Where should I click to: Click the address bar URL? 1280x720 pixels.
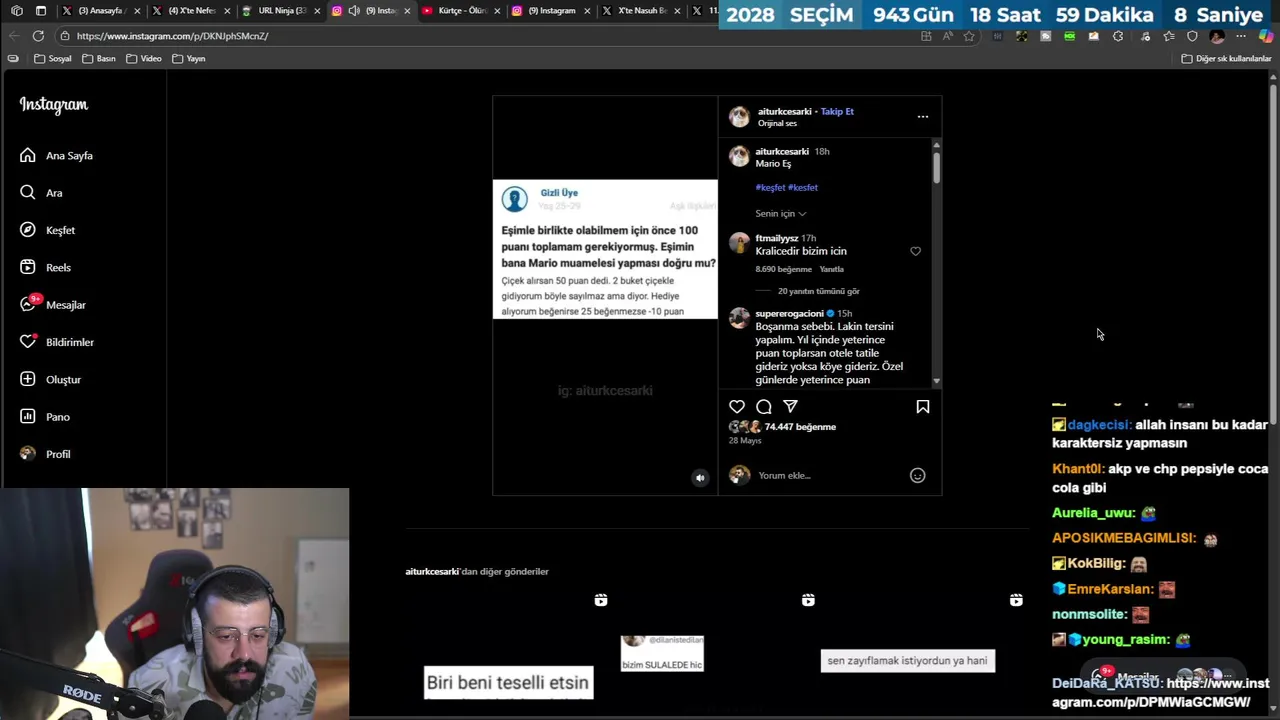coord(172,36)
